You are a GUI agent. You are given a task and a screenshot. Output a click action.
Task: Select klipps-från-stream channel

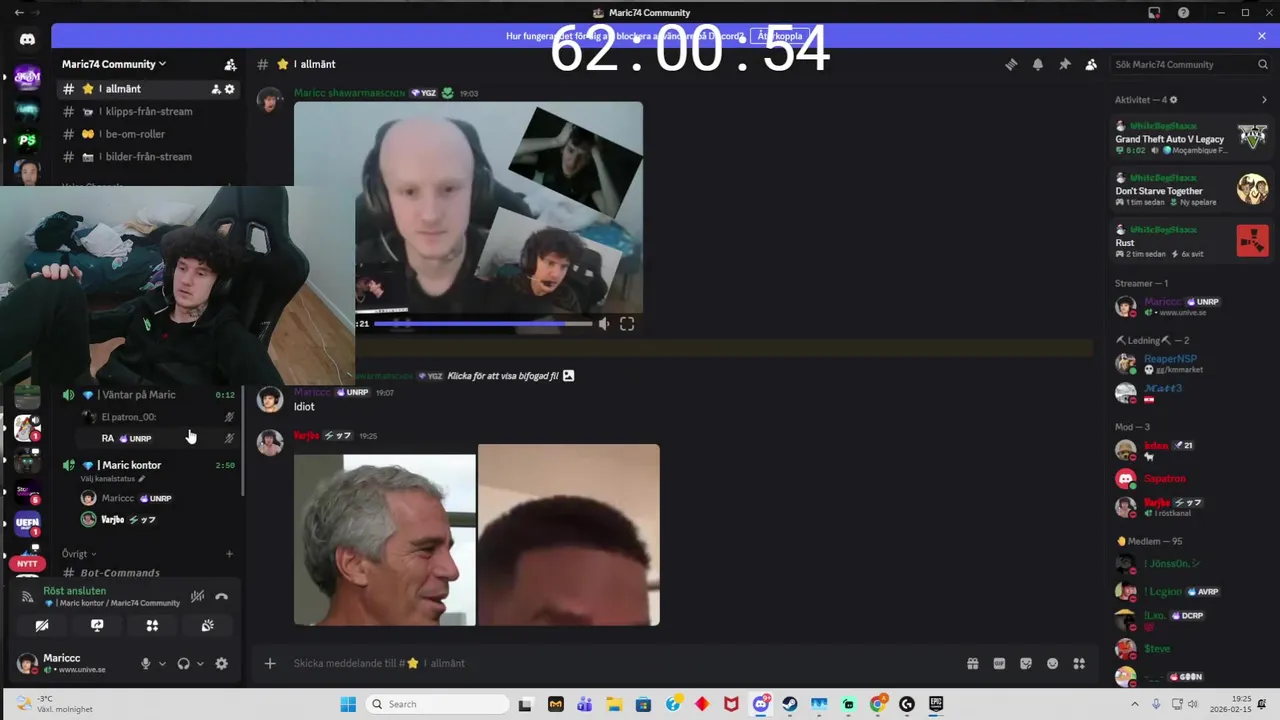(x=147, y=111)
